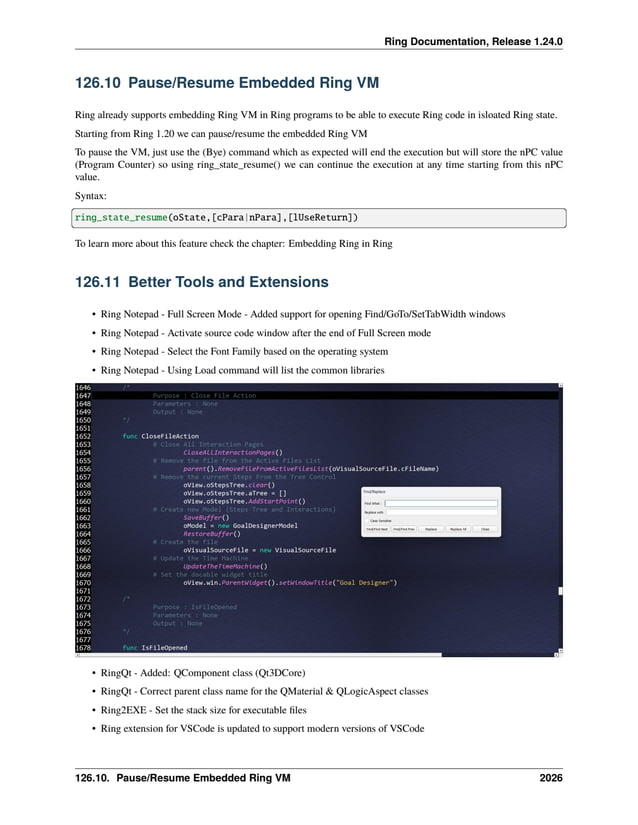
Task: Click the 'Find what :' label
Action: coord(372,504)
